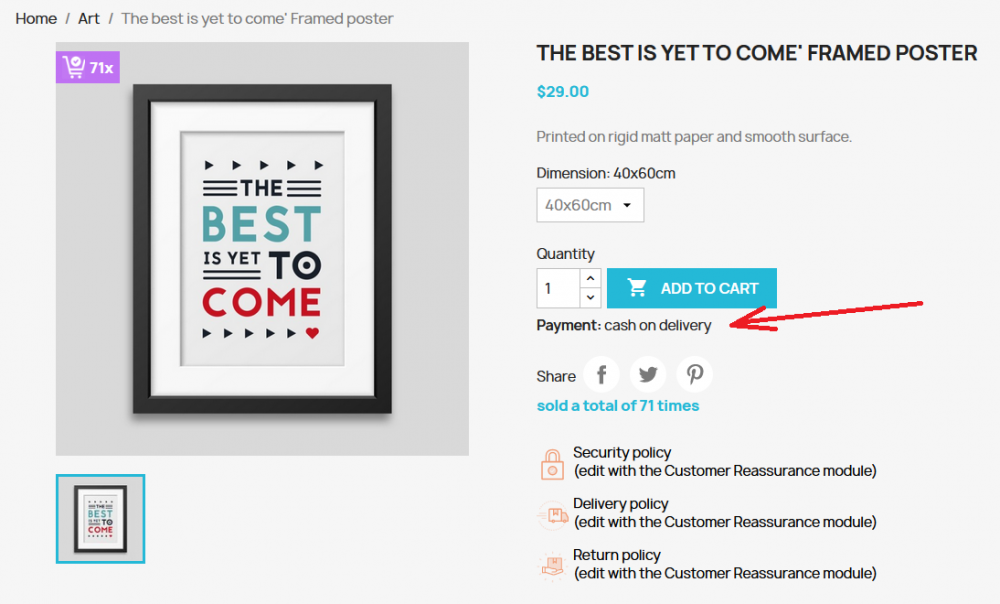1000x604 pixels.
Task: Click the Security policy text
Action: point(622,452)
